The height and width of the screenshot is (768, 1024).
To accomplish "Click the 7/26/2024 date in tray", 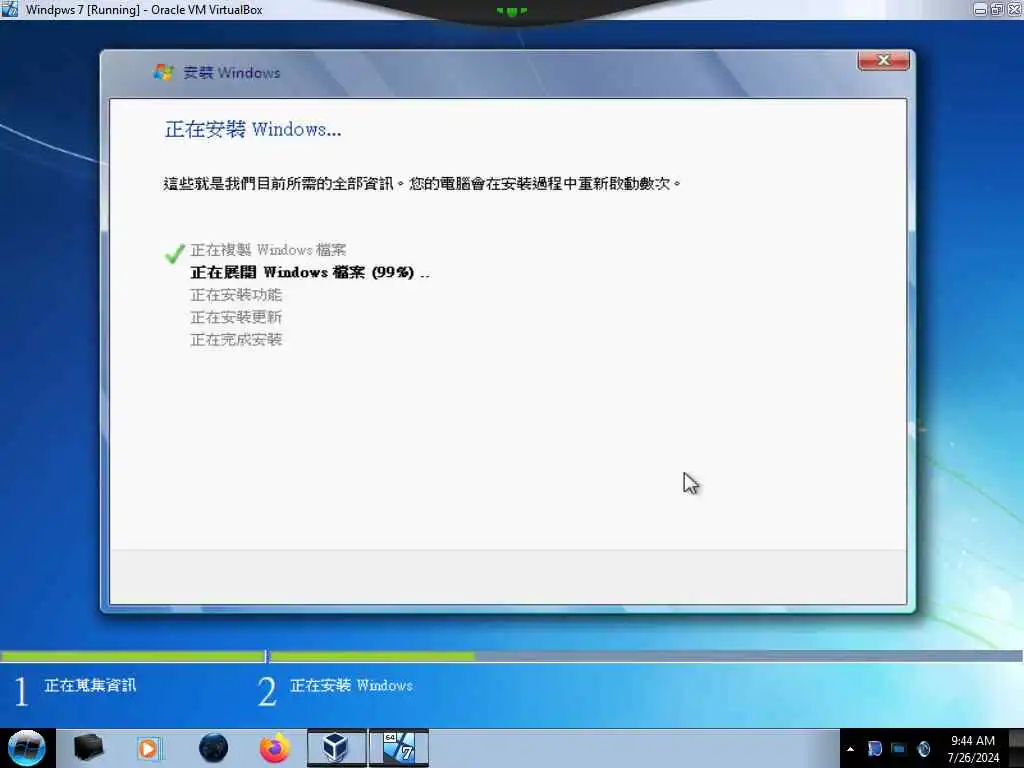I will coord(973,758).
